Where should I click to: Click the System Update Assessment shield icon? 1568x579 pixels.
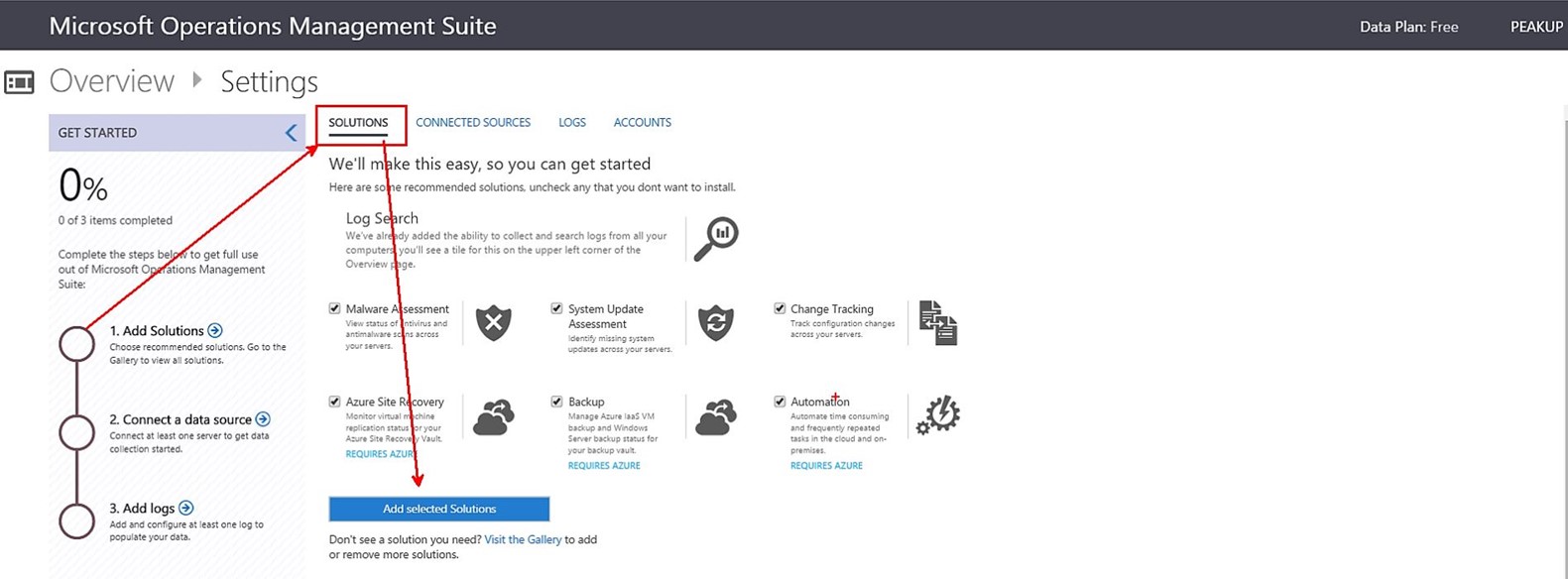click(715, 323)
